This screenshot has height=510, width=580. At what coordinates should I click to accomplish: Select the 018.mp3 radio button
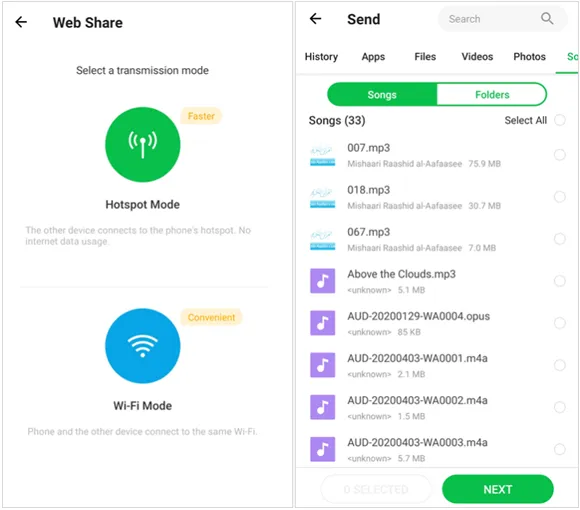560,197
